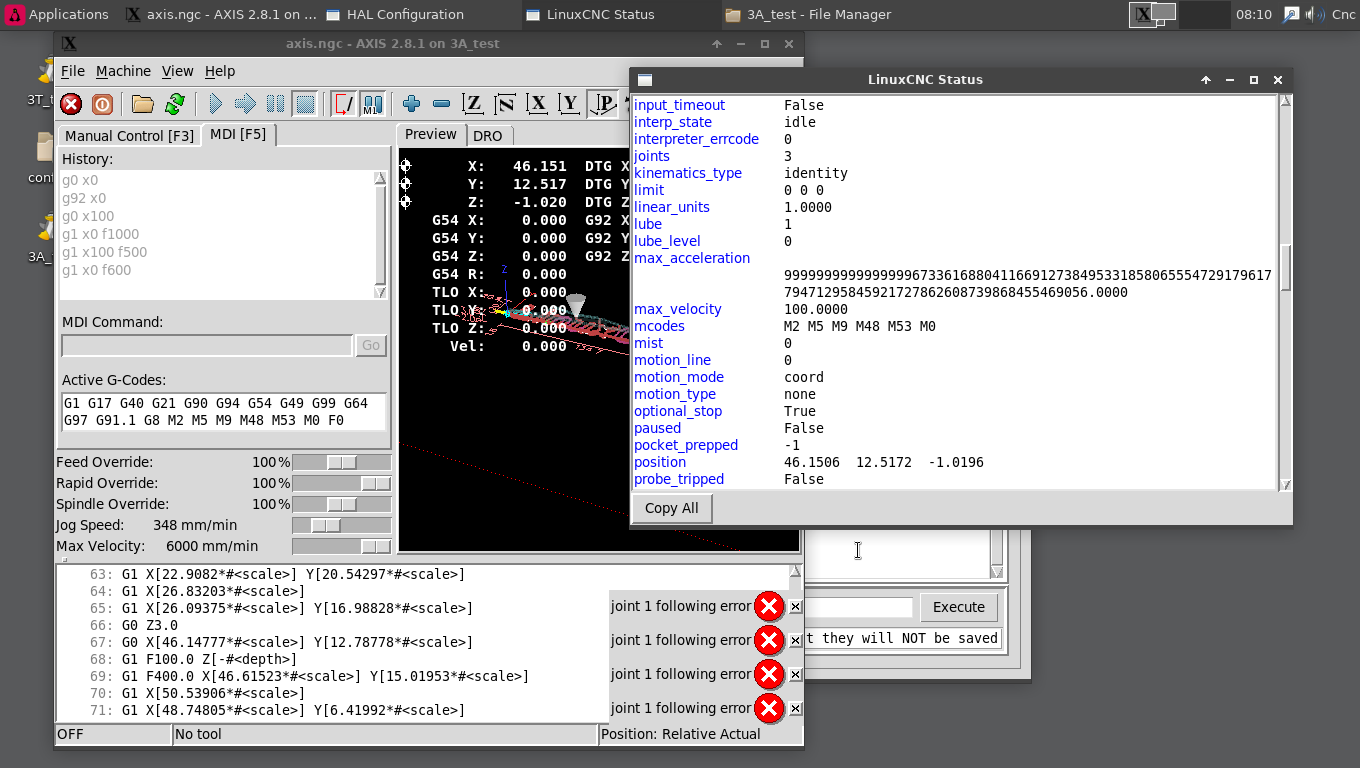This screenshot has height=768, width=1360.
Task: Select history entry 'g1 x0 f600'
Action: coord(96,270)
